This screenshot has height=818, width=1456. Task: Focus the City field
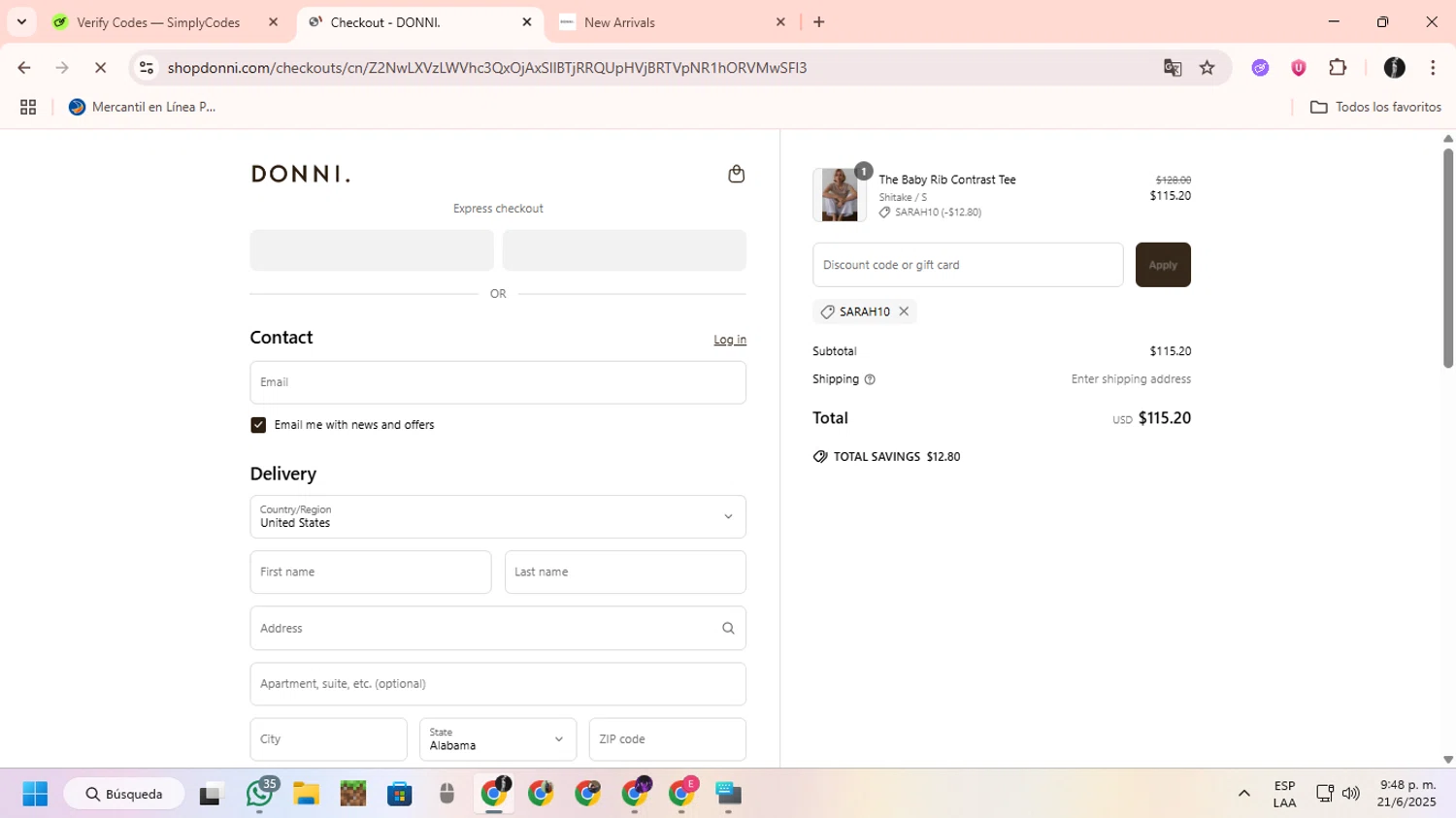click(329, 739)
